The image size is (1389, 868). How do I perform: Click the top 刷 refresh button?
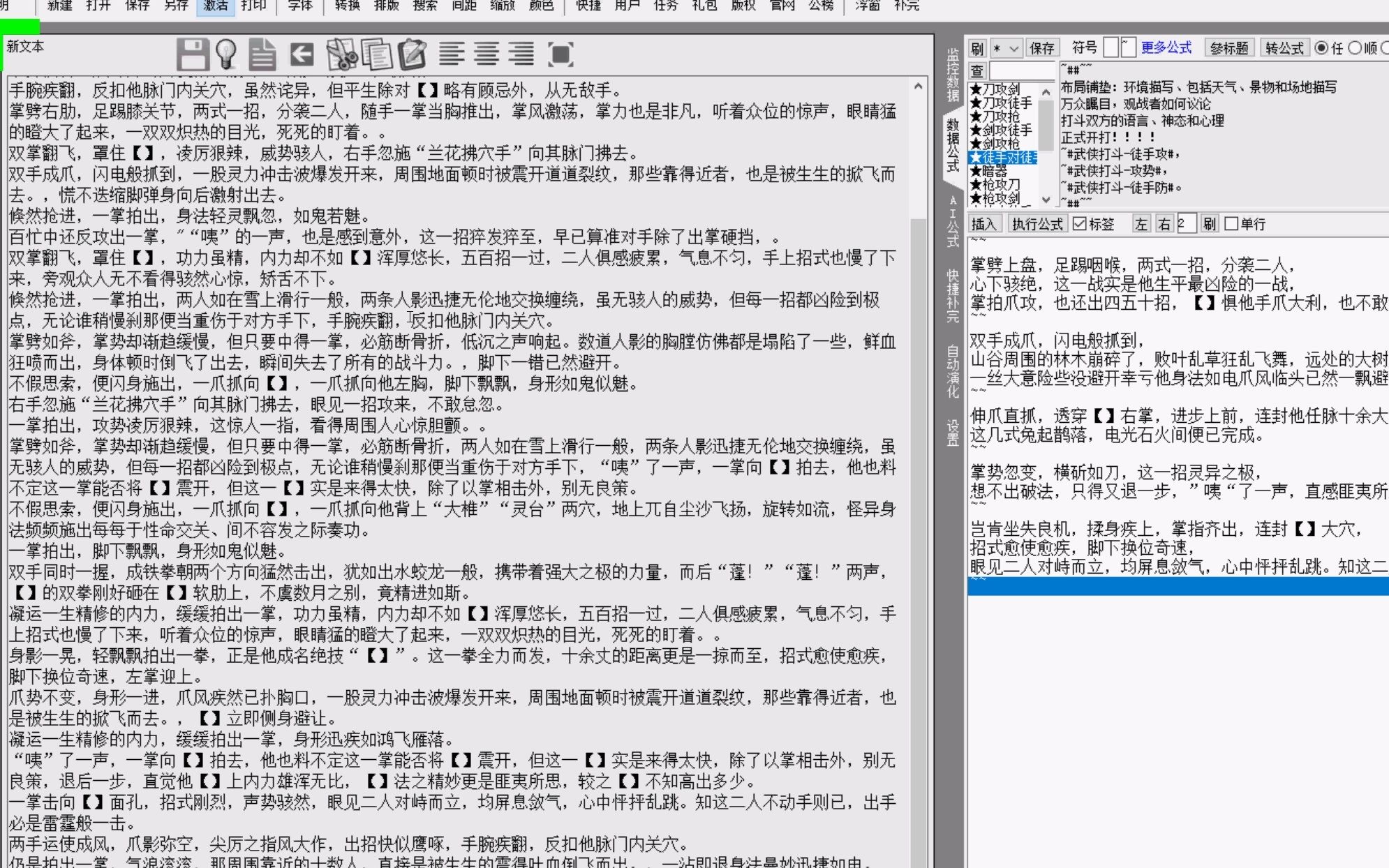(977, 48)
